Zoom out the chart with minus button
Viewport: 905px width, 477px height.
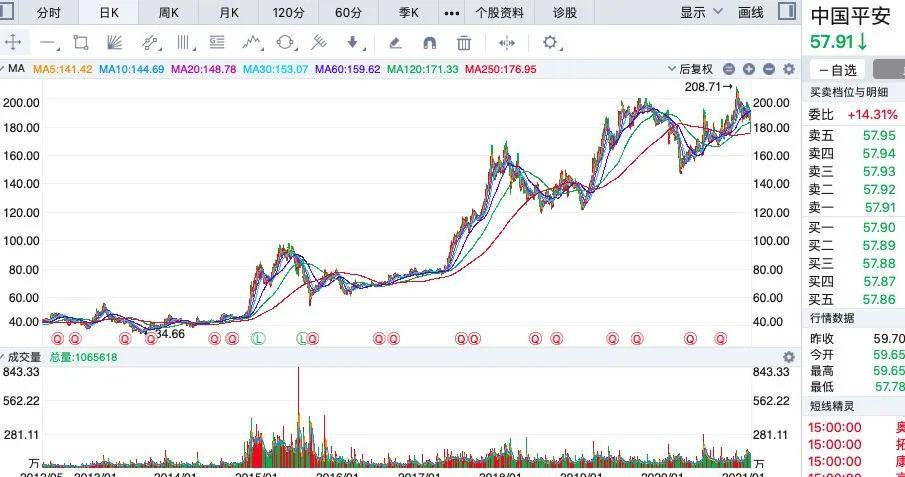pyautogui.click(x=729, y=69)
